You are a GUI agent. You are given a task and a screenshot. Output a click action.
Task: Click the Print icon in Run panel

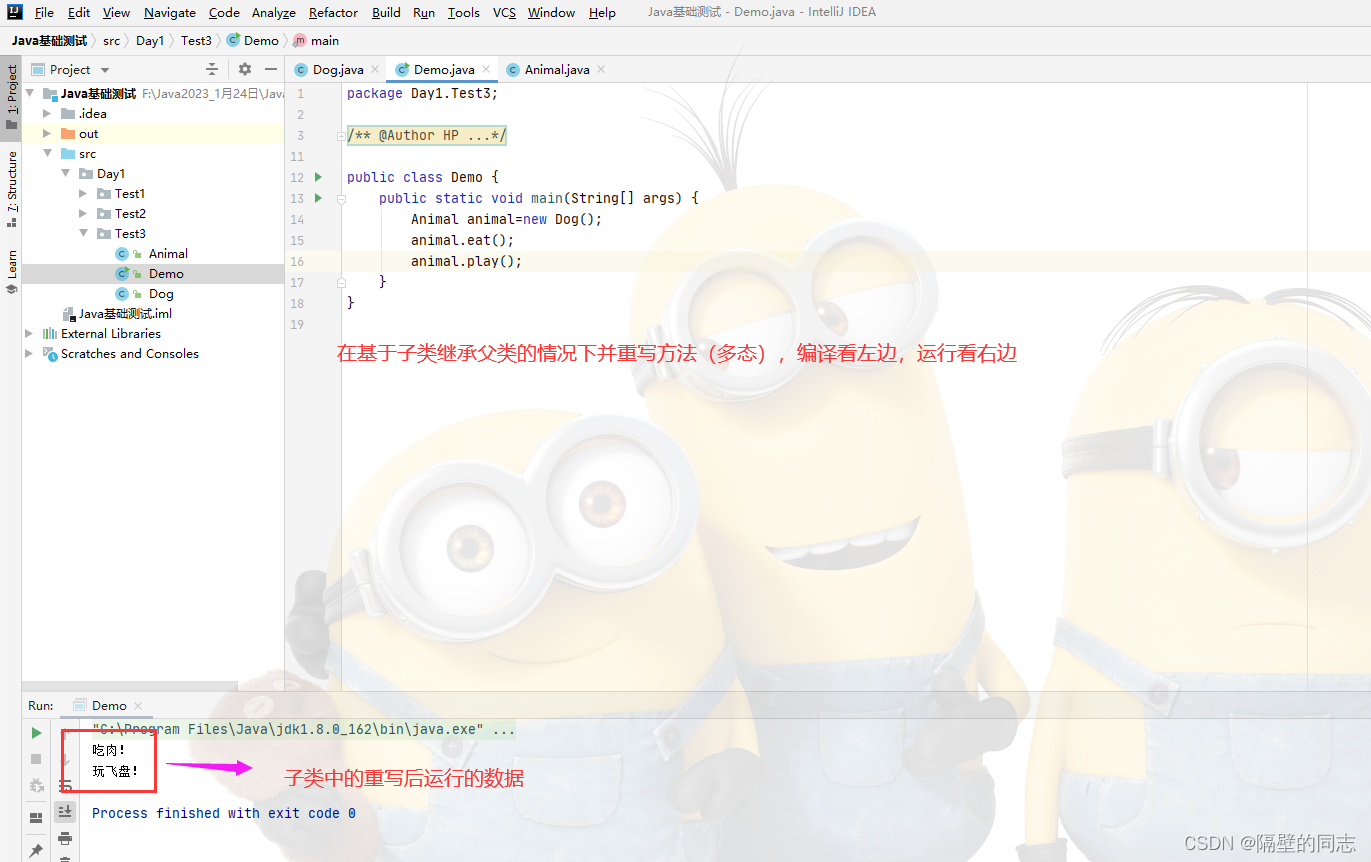coord(65,838)
